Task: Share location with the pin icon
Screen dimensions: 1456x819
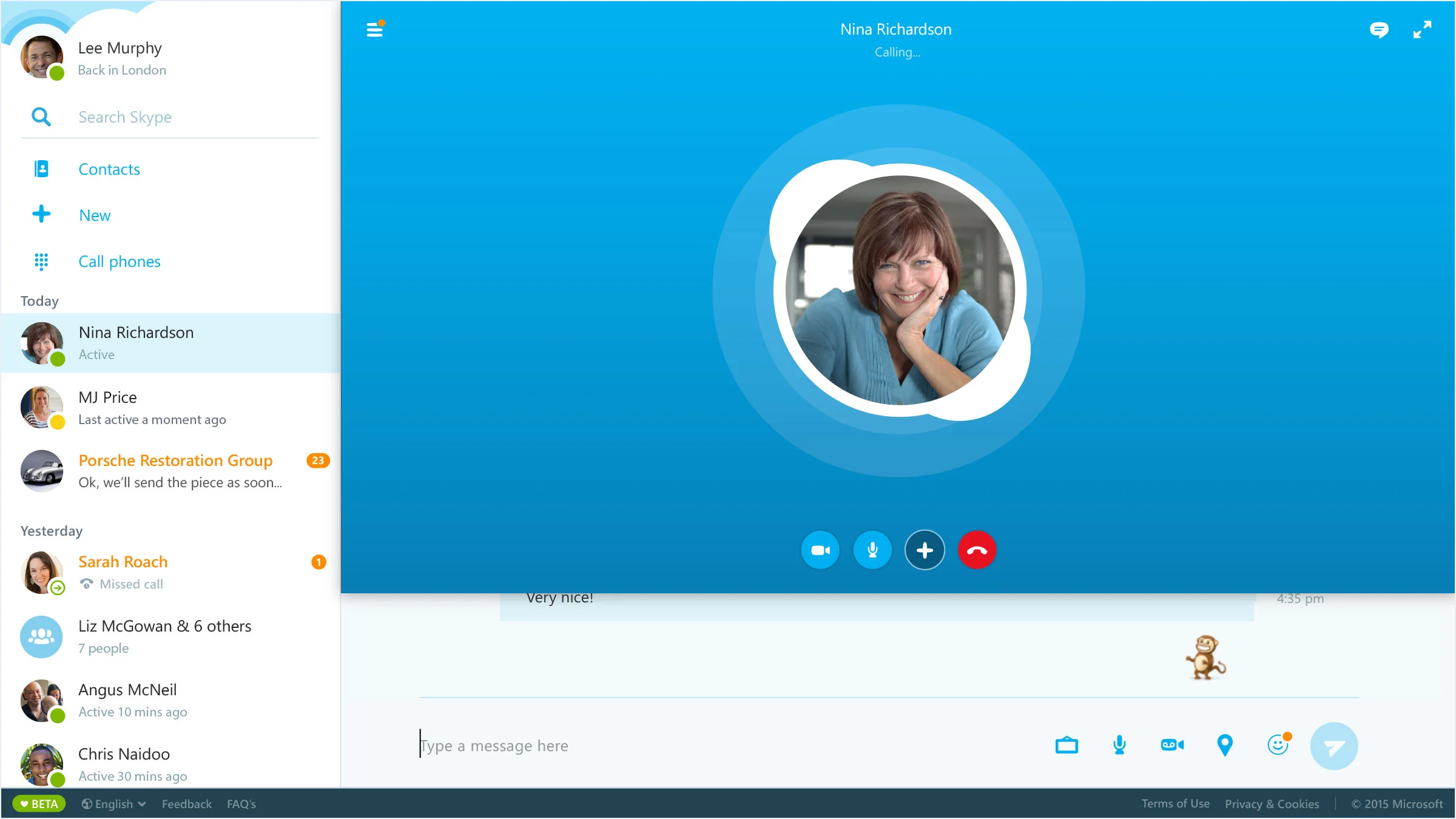Action: [x=1225, y=745]
